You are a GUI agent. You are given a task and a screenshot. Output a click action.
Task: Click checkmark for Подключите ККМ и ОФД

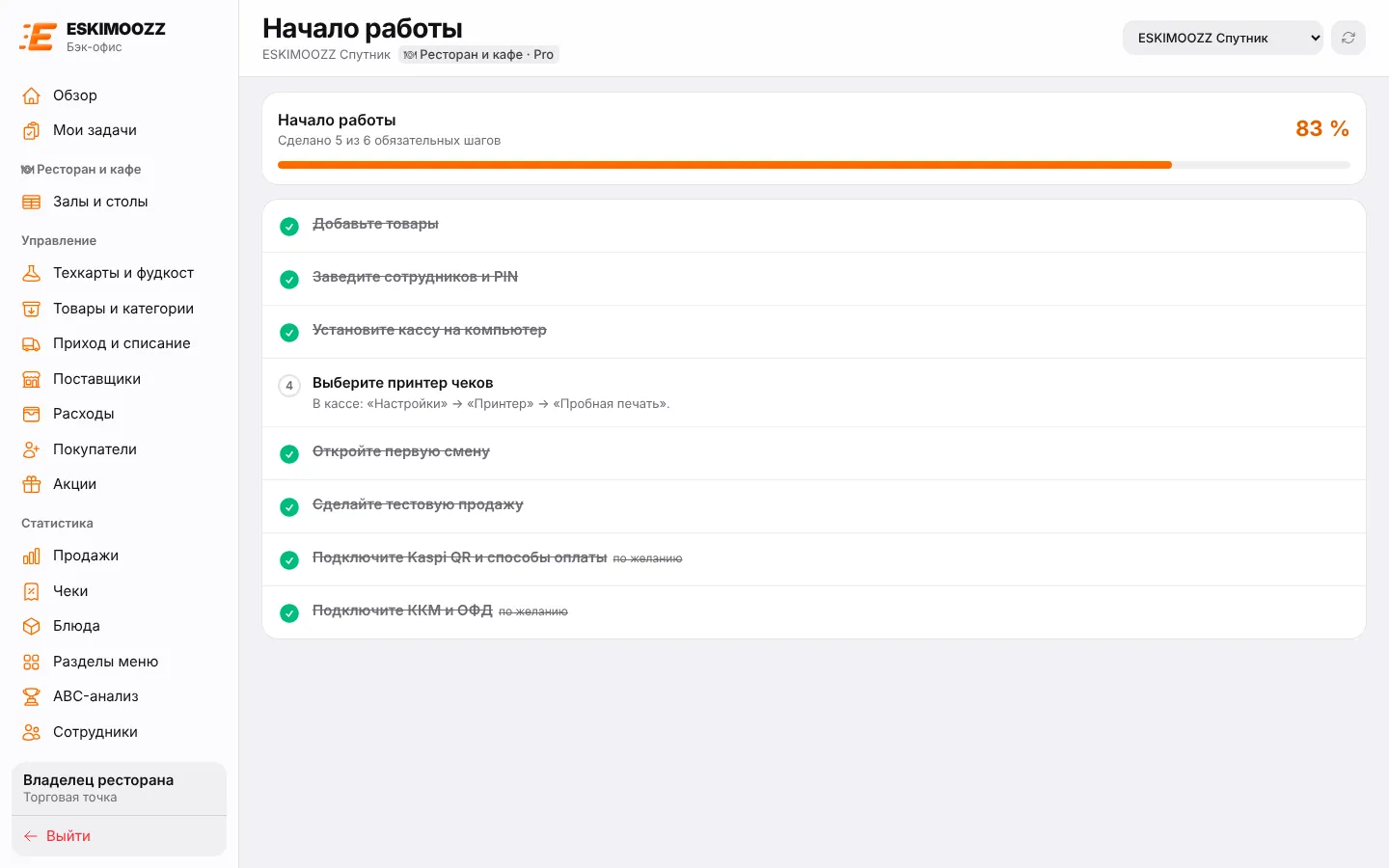(x=289, y=613)
